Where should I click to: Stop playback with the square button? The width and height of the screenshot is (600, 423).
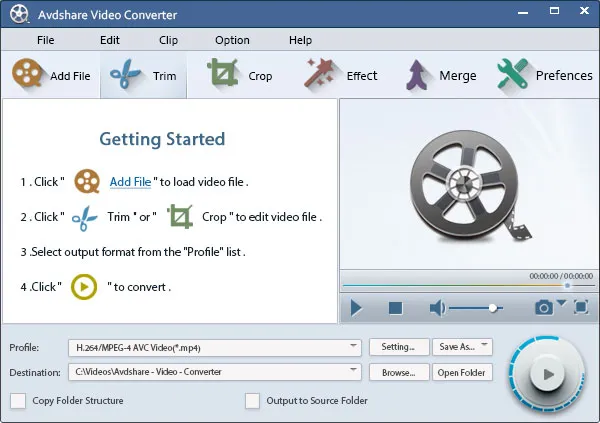[396, 308]
